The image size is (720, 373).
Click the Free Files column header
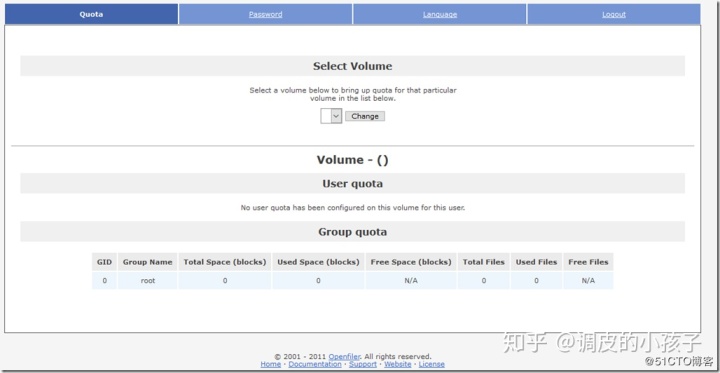(x=588, y=262)
